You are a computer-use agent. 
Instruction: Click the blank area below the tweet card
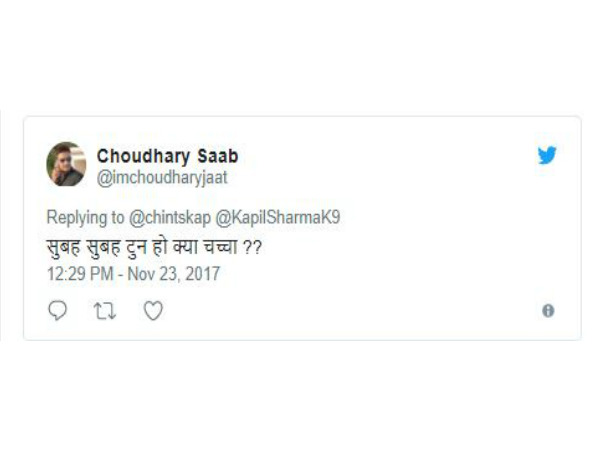[300, 394]
